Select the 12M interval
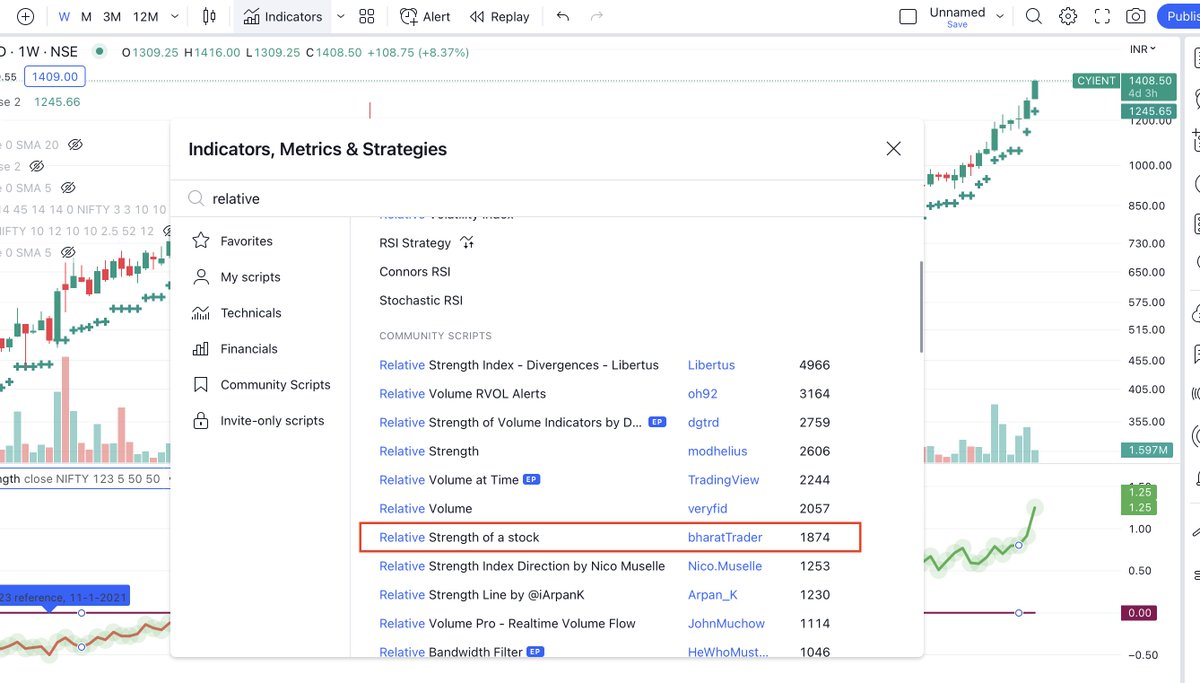The height and width of the screenshot is (683, 1200). click(x=145, y=17)
